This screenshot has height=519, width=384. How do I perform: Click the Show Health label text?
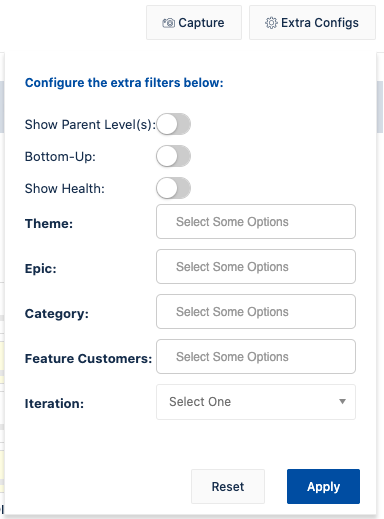[65, 189]
